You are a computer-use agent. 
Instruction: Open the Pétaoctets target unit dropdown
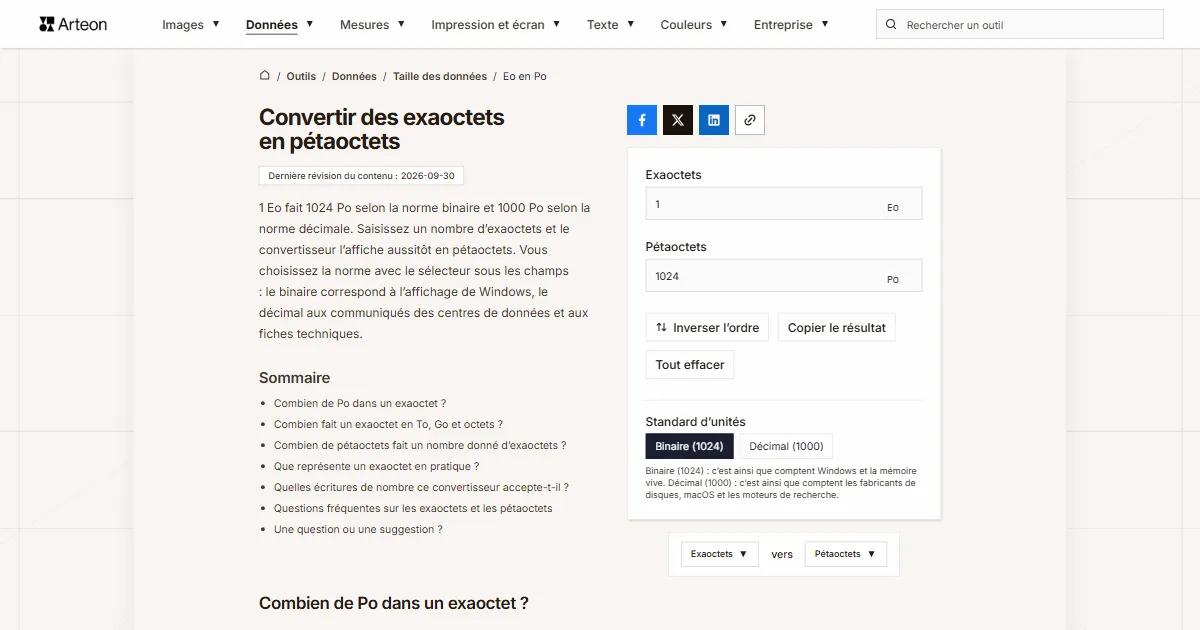(x=846, y=554)
